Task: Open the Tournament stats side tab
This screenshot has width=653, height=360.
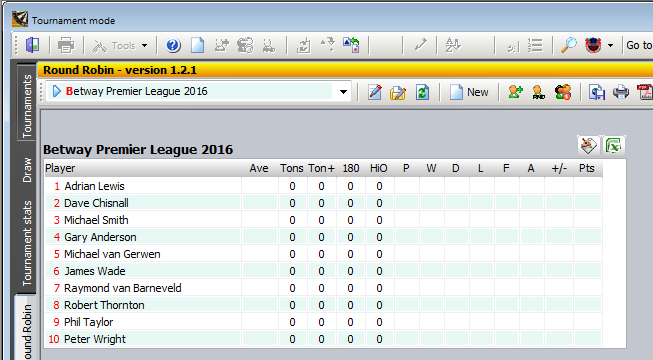Action: (27, 243)
